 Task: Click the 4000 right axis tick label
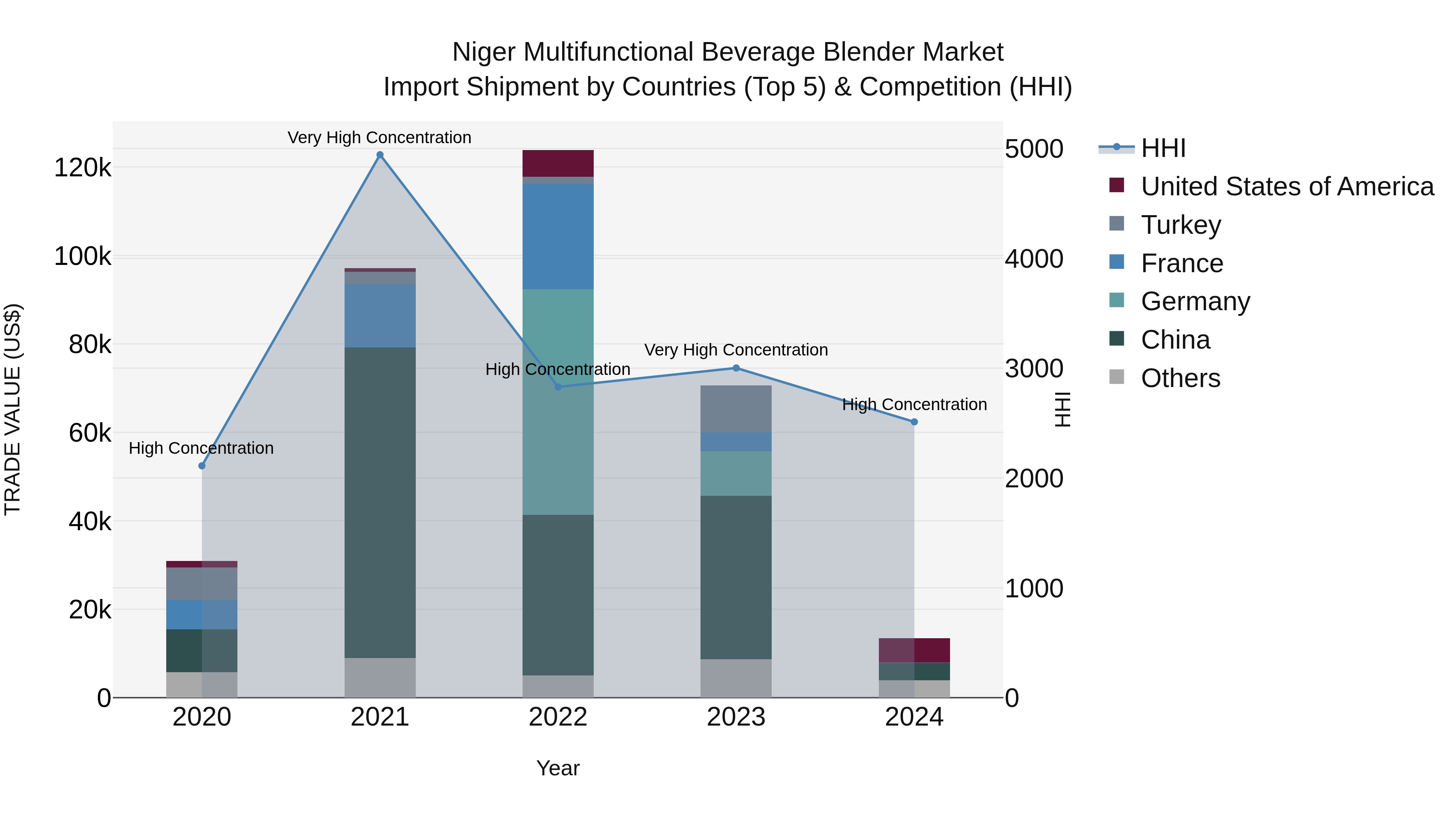pos(1034,259)
